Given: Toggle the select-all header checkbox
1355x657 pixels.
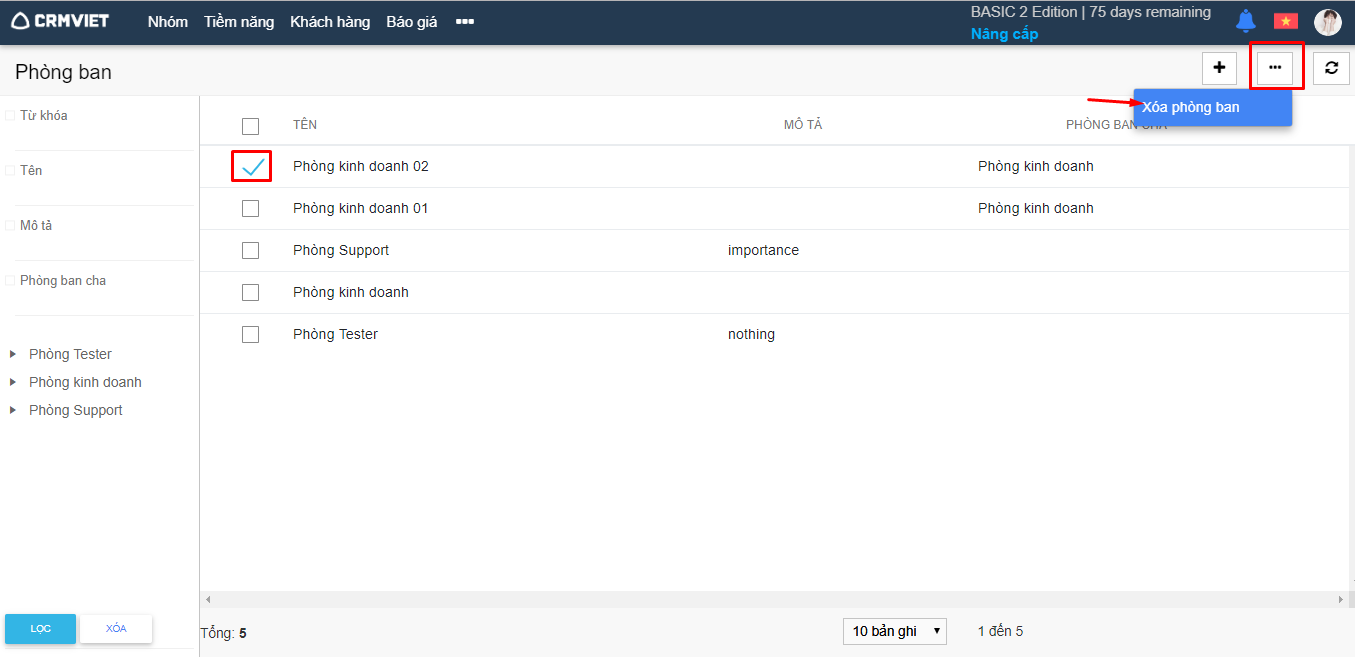Looking at the screenshot, I should click(251, 126).
